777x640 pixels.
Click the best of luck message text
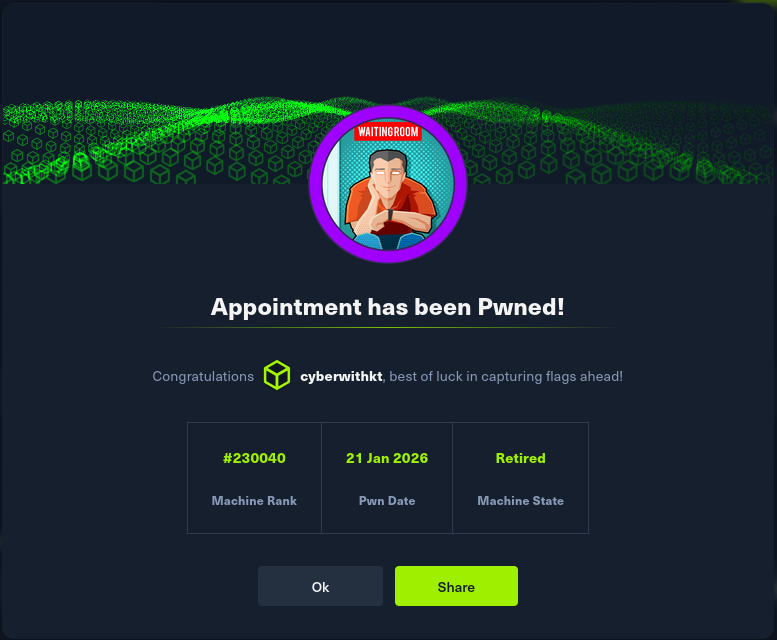[x=506, y=376]
